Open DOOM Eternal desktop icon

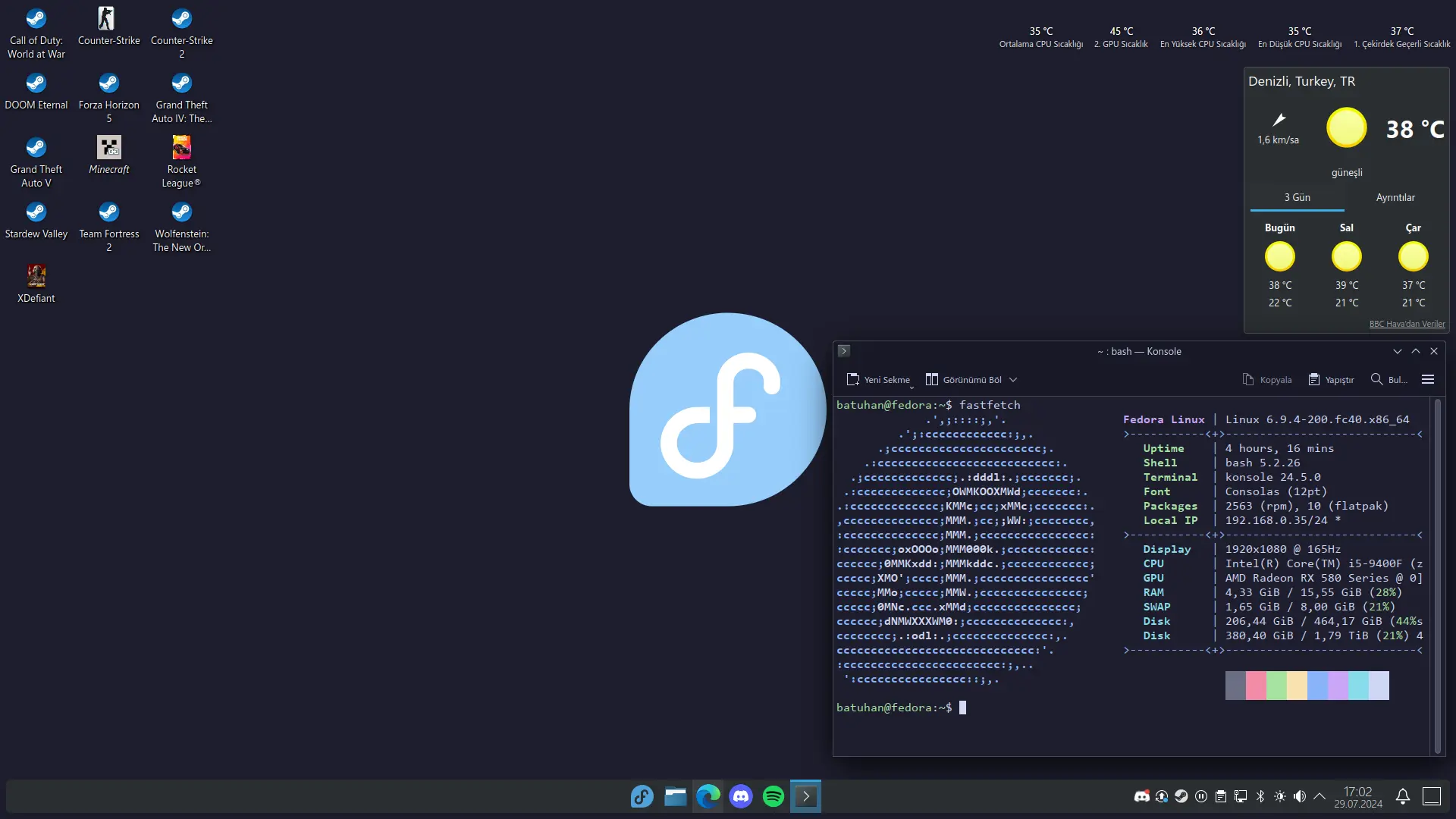[x=36, y=91]
